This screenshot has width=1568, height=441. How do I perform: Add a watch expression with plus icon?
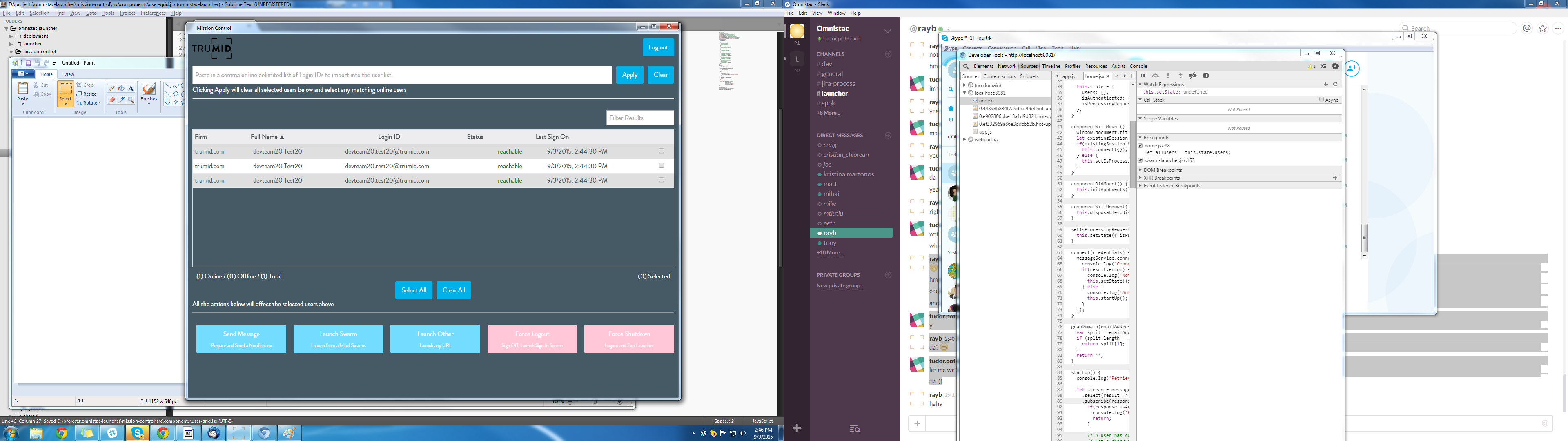coord(1326,84)
